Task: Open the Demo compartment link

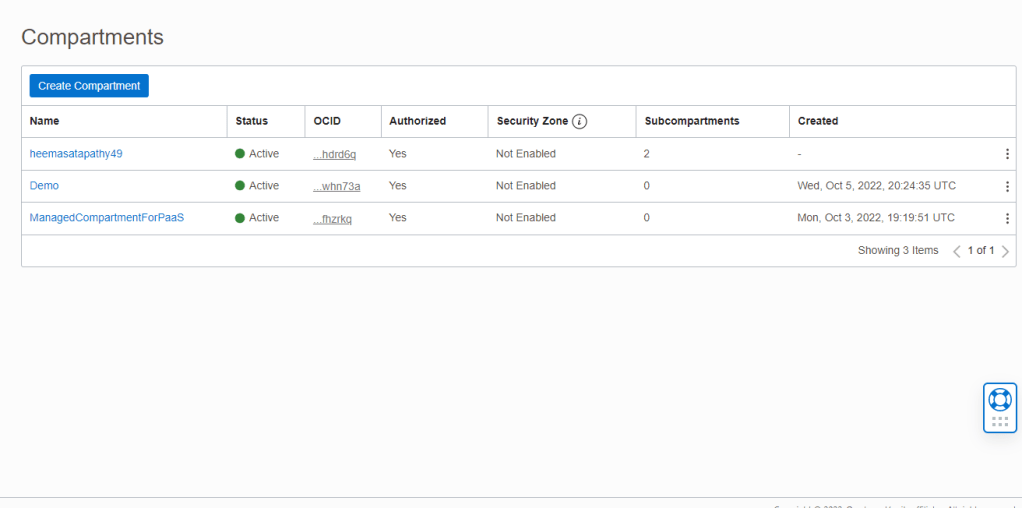Action: click(44, 186)
